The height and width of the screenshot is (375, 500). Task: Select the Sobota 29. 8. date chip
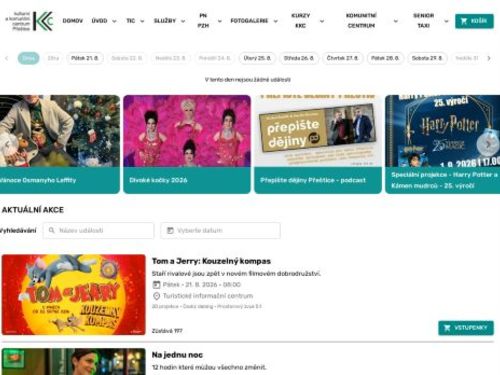tap(427, 58)
